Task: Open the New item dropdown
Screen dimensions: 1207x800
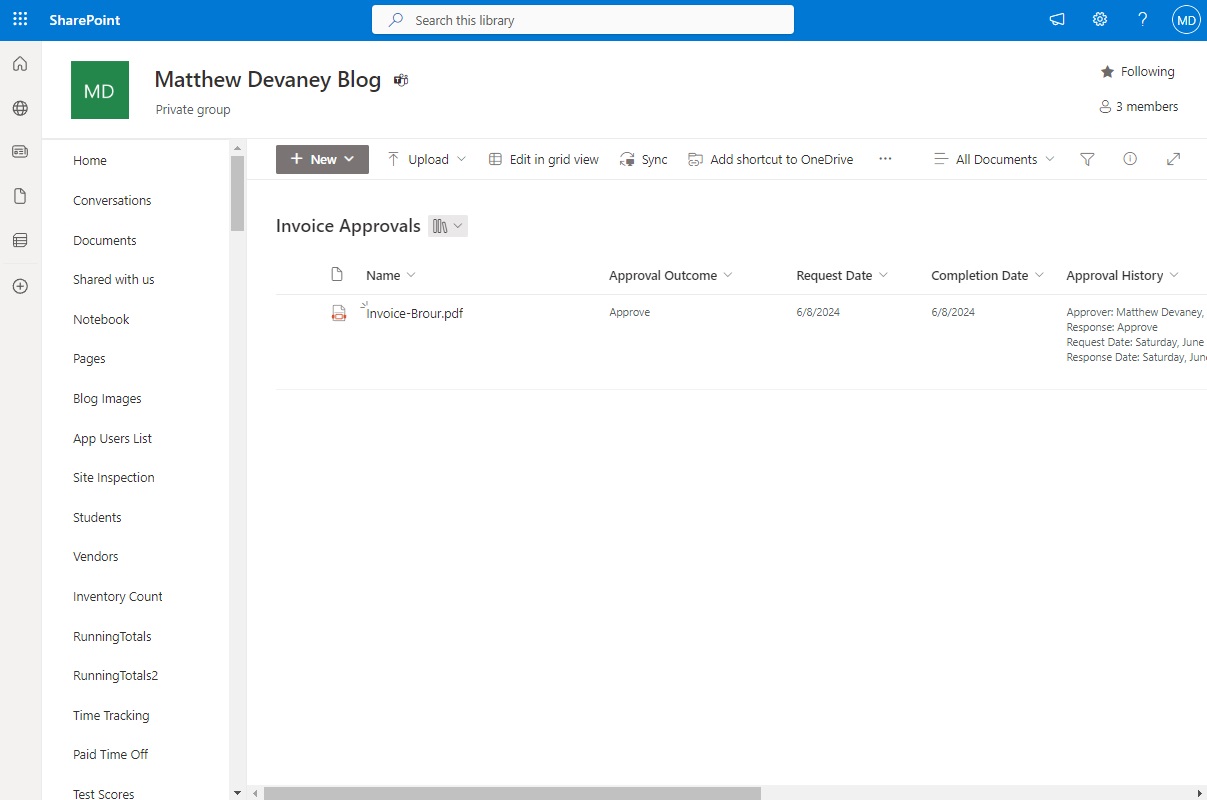Action: [x=321, y=158]
